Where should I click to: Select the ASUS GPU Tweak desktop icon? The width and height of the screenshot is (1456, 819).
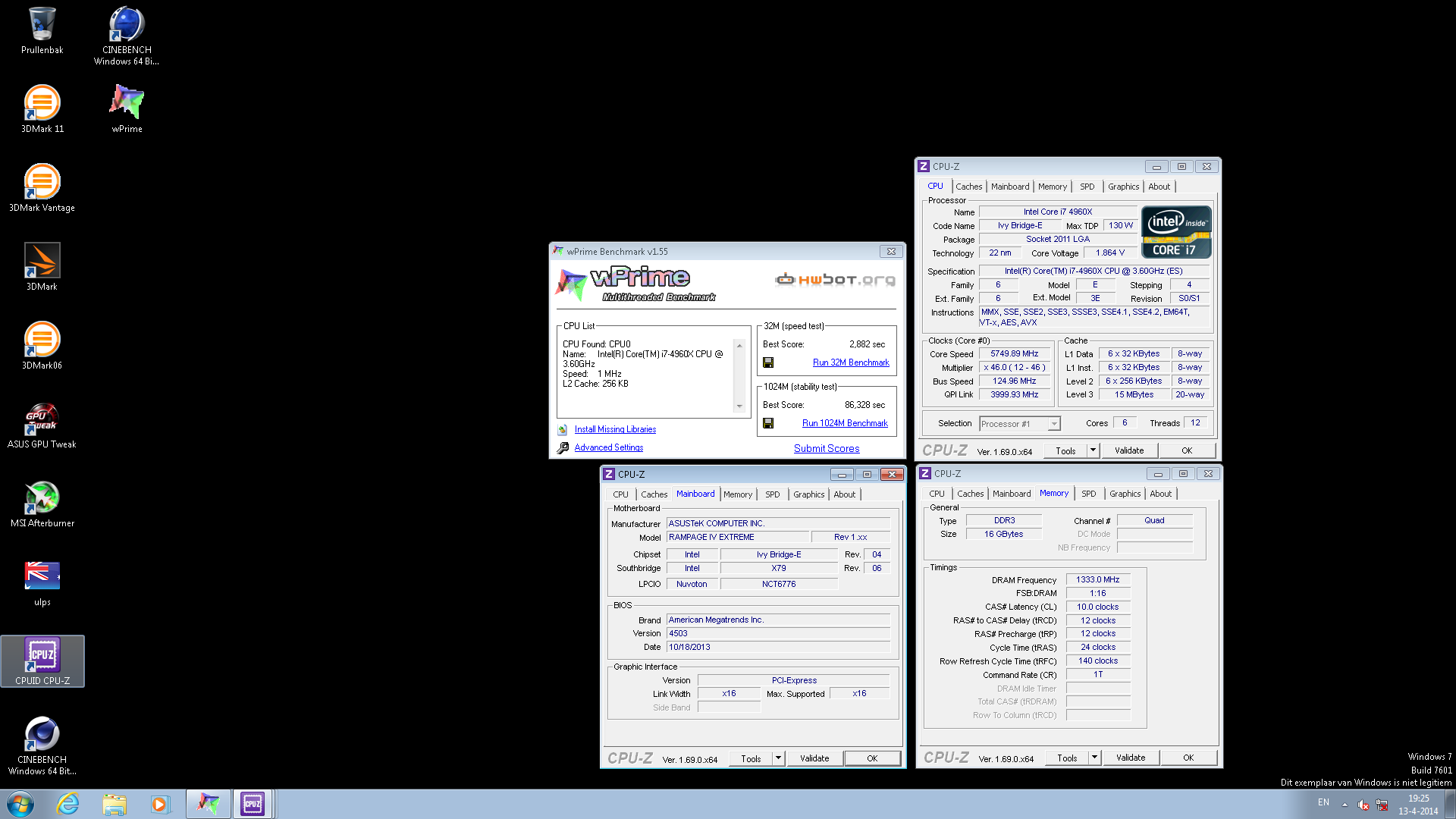click(42, 425)
